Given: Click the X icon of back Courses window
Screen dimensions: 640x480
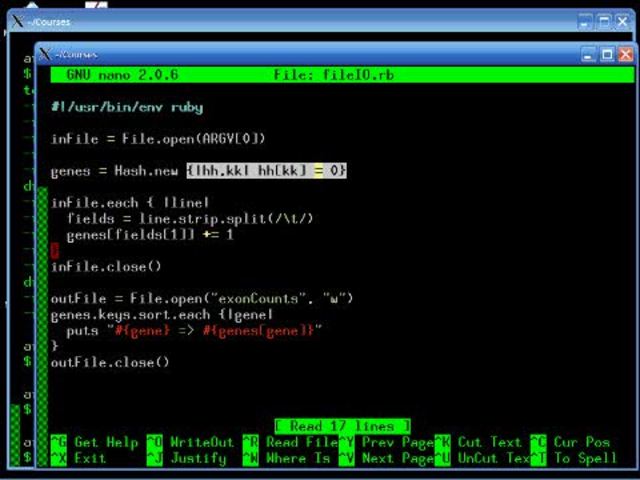Looking at the screenshot, I should [18, 21].
